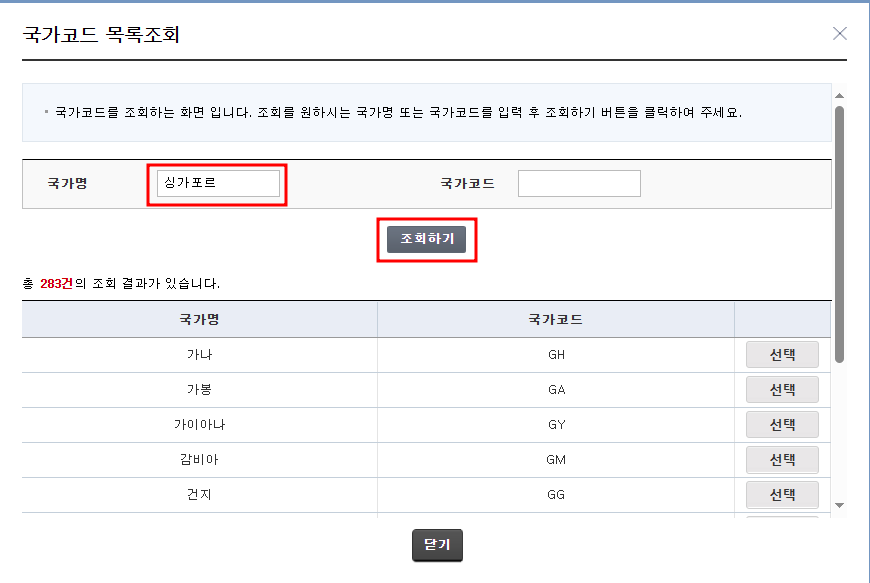Click the scrollbar up arrow
The height and width of the screenshot is (583, 870).
click(x=840, y=94)
